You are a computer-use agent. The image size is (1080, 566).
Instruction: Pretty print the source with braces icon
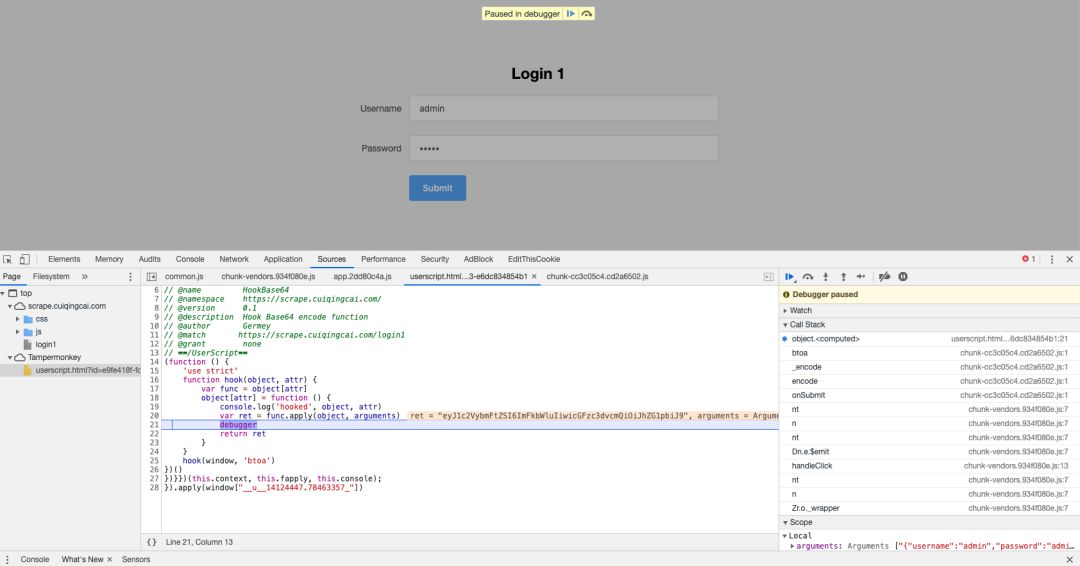coord(152,542)
